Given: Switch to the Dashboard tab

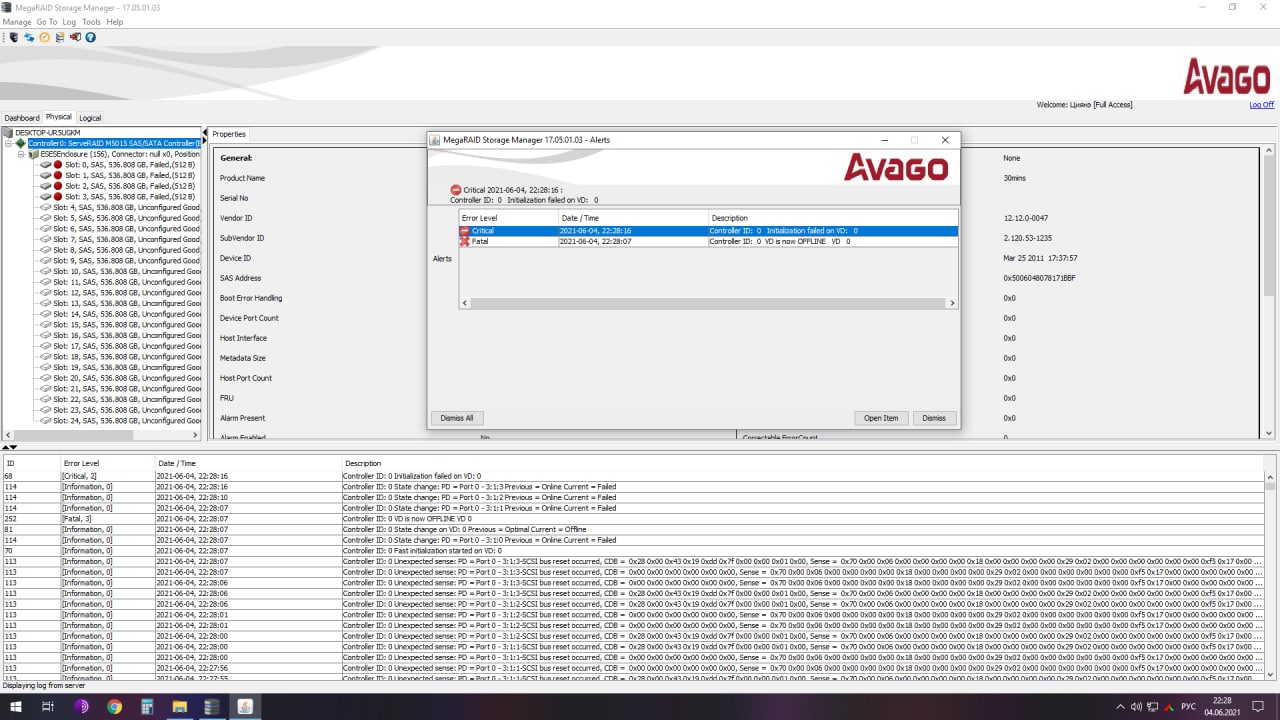Looking at the screenshot, I should [x=22, y=118].
